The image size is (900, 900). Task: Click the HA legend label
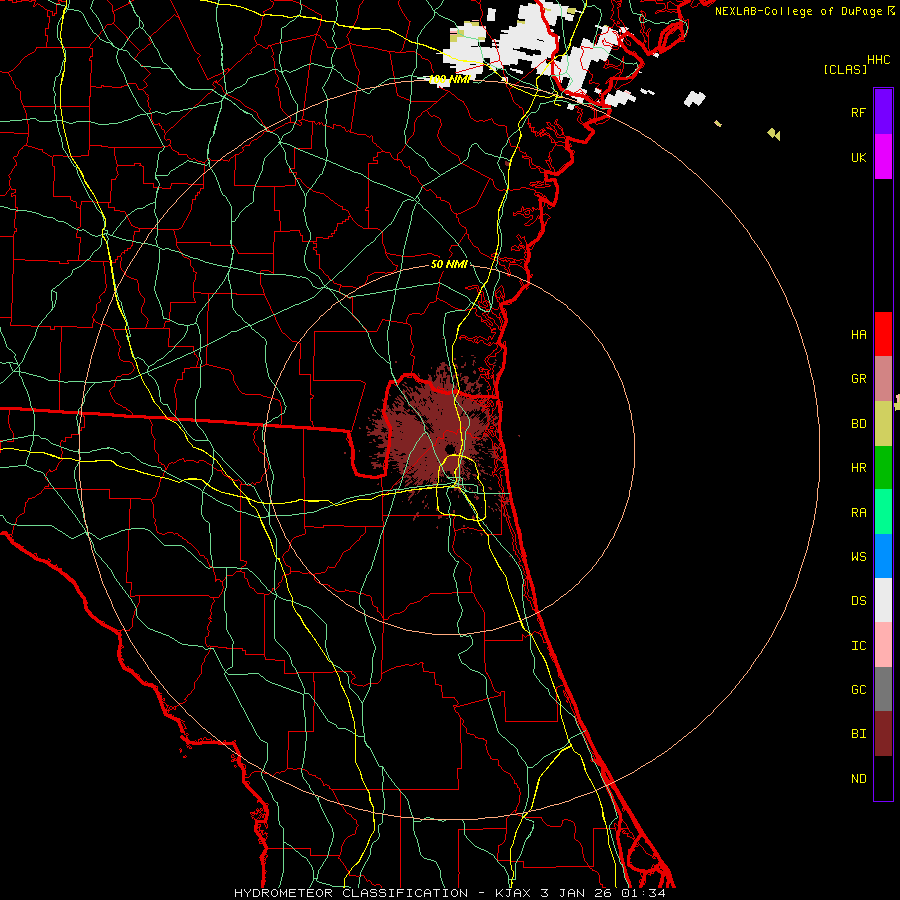858,335
